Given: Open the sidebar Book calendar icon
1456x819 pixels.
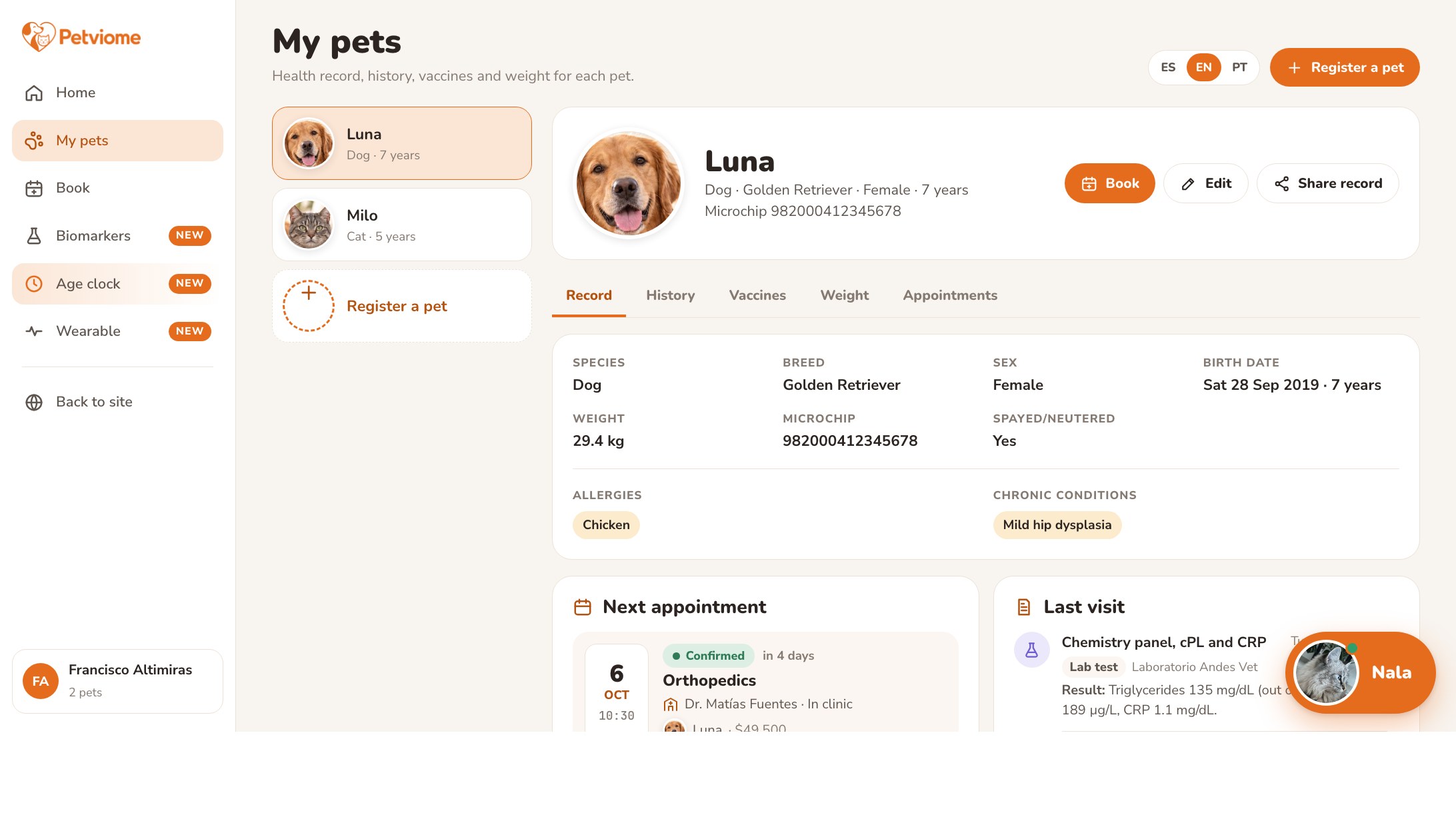Looking at the screenshot, I should click(34, 189).
